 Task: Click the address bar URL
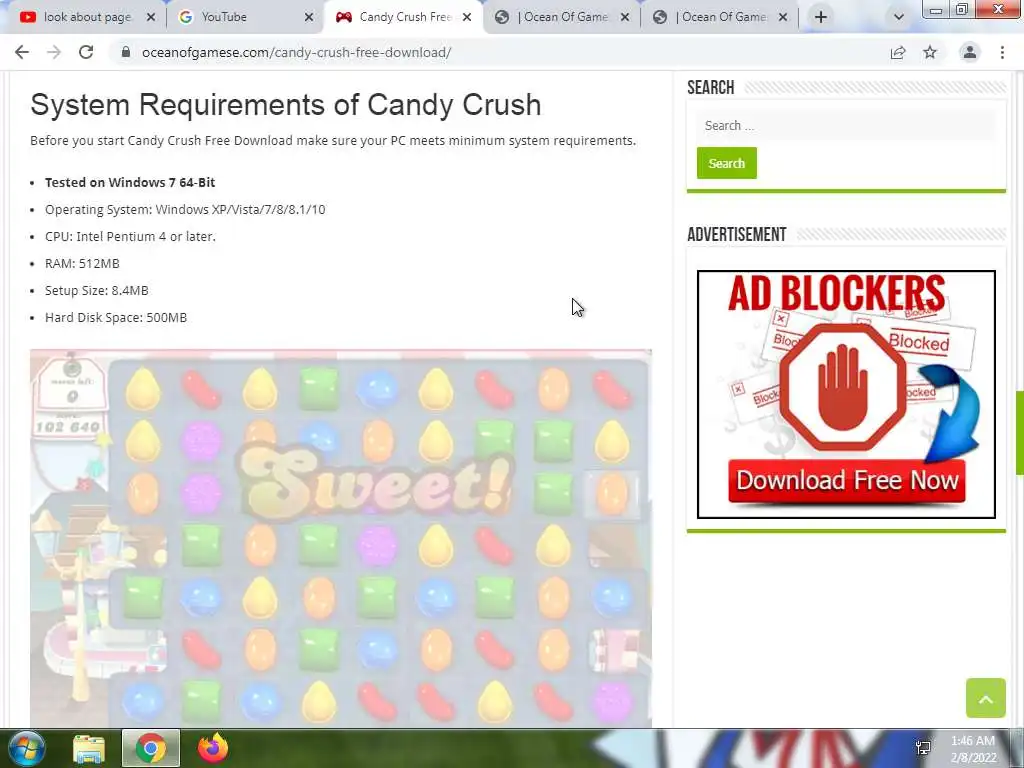pyautogui.click(x=296, y=52)
